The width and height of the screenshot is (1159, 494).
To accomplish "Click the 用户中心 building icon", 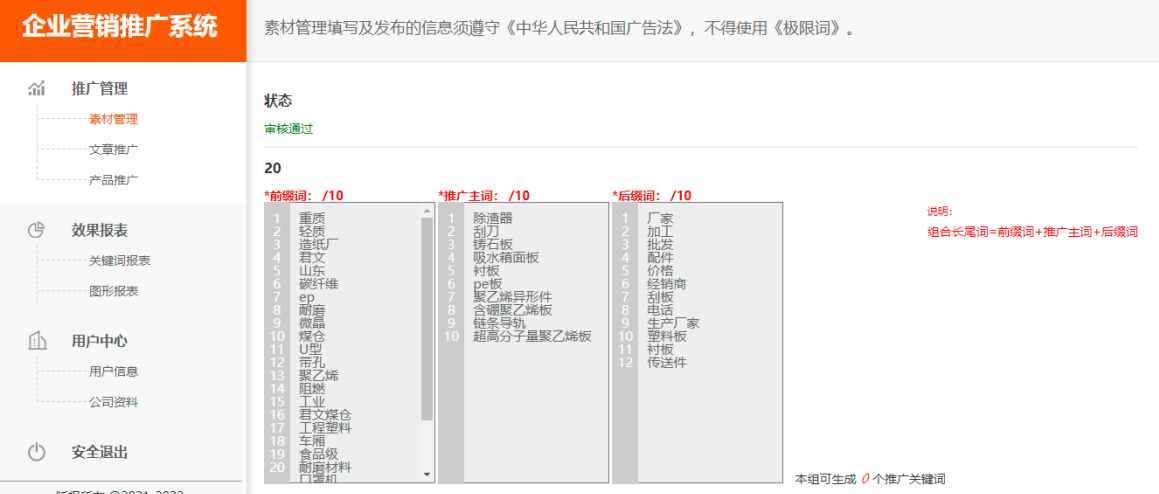I will pyautogui.click(x=37, y=341).
